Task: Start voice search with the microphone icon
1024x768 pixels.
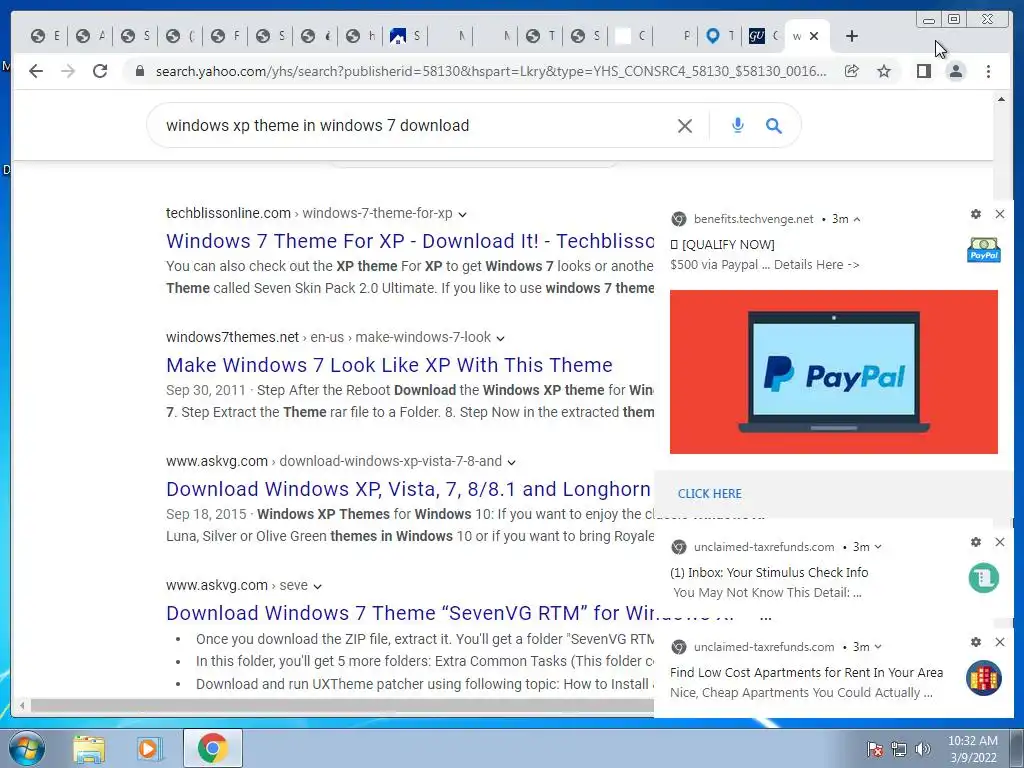Action: coord(737,125)
